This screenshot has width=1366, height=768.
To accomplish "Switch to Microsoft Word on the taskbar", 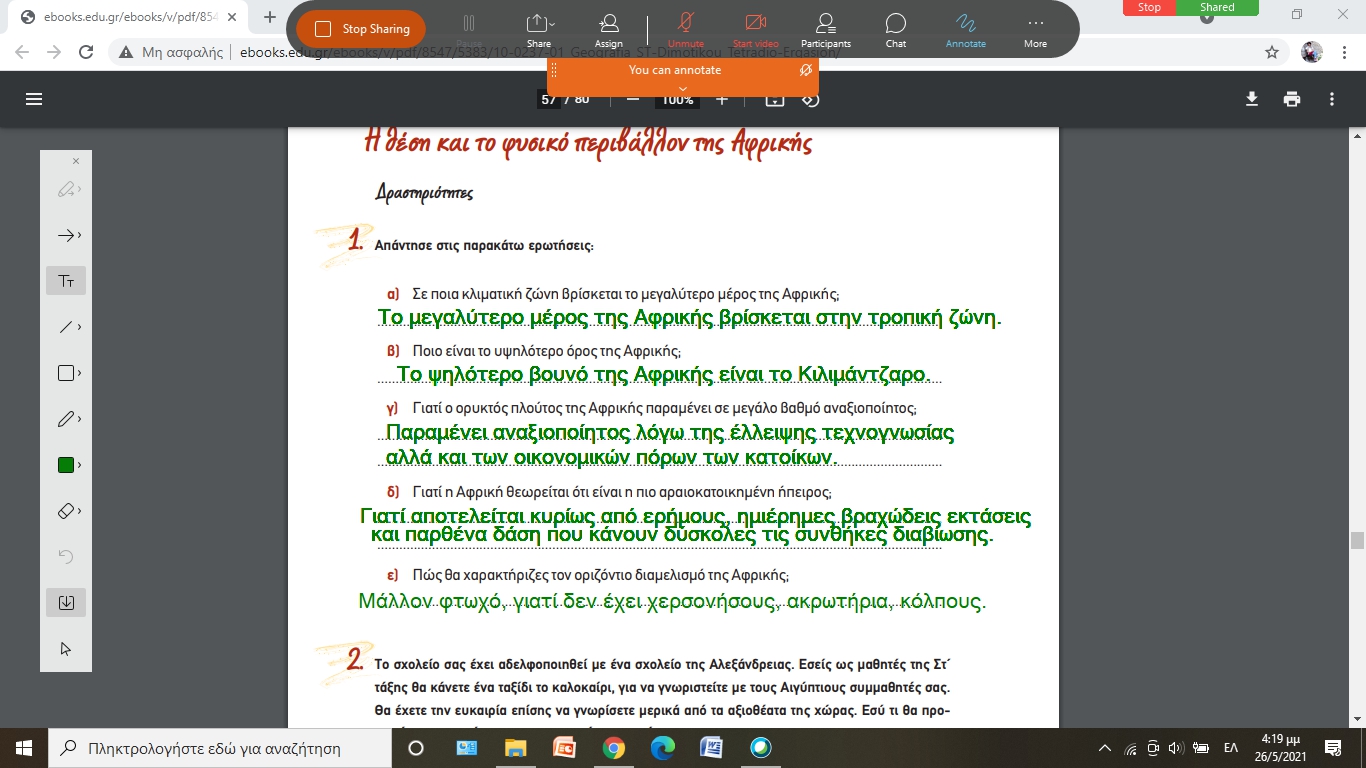I will pos(711,748).
